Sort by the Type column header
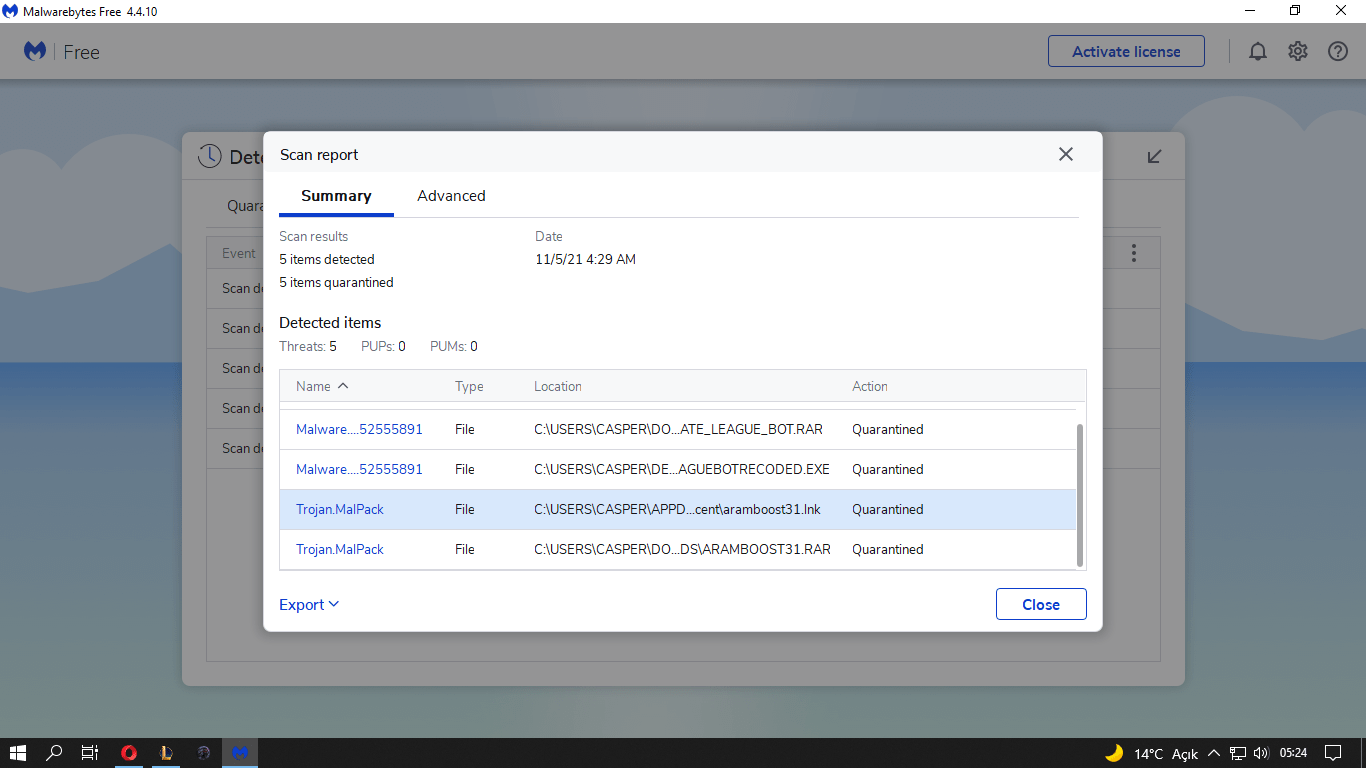 tap(469, 386)
